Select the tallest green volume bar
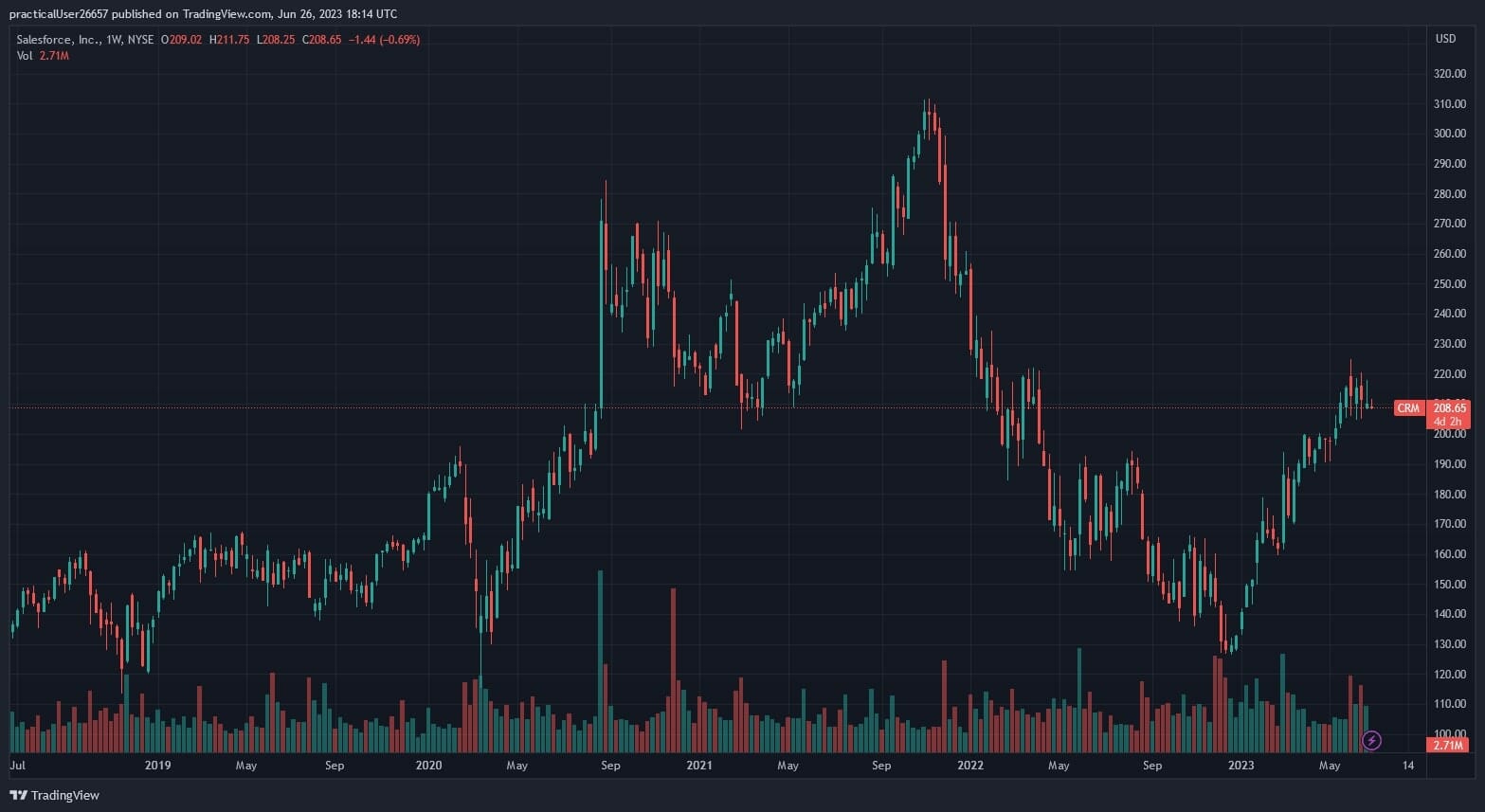The width and height of the screenshot is (1485, 812). tap(600, 661)
